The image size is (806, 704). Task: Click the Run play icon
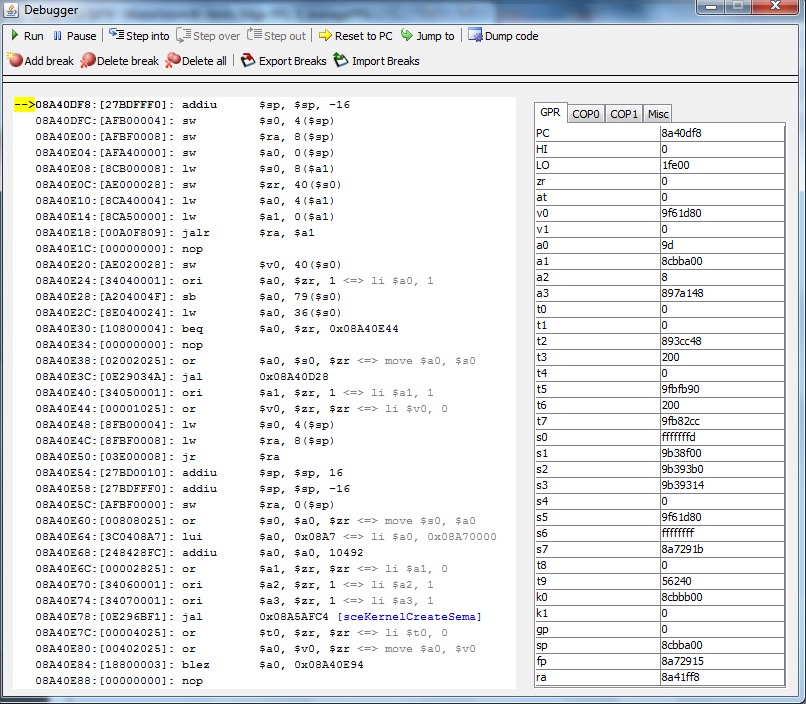click(15, 36)
